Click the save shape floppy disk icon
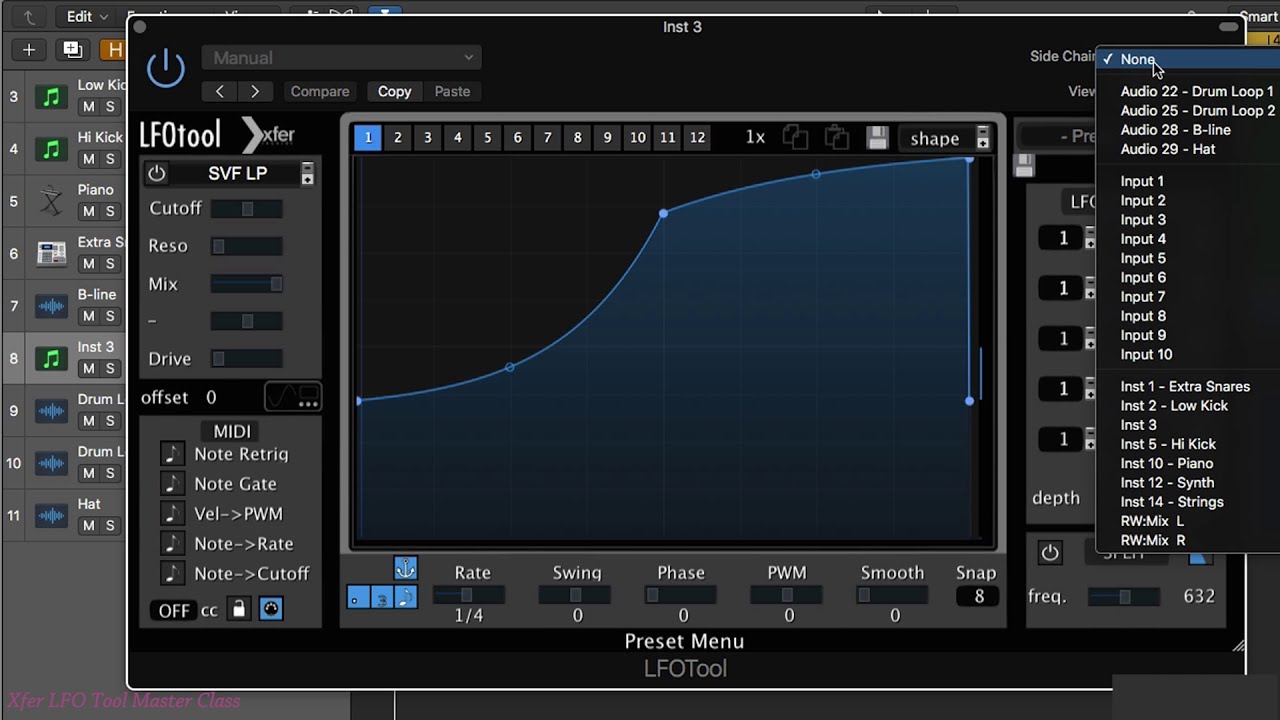 coord(877,138)
